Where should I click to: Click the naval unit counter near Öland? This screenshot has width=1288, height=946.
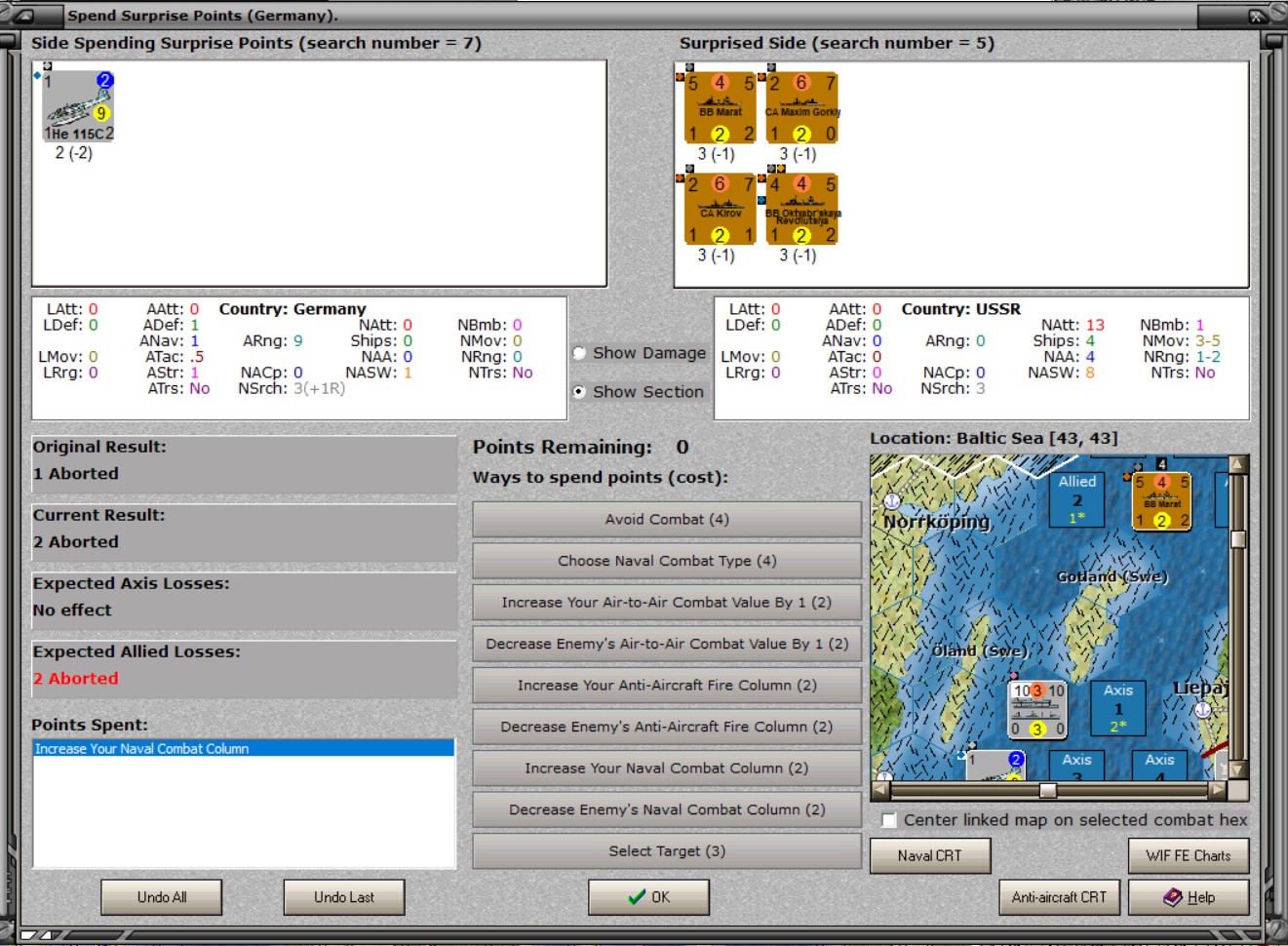tap(1037, 709)
